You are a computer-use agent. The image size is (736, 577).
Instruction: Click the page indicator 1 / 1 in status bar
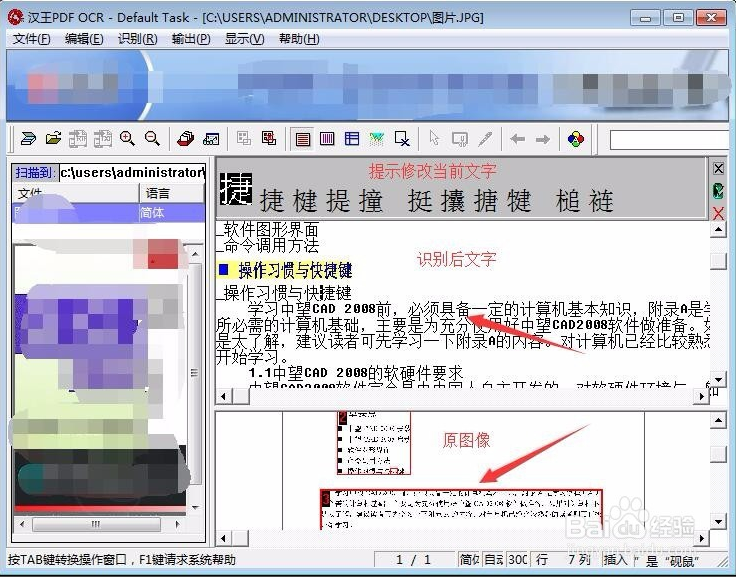(414, 560)
